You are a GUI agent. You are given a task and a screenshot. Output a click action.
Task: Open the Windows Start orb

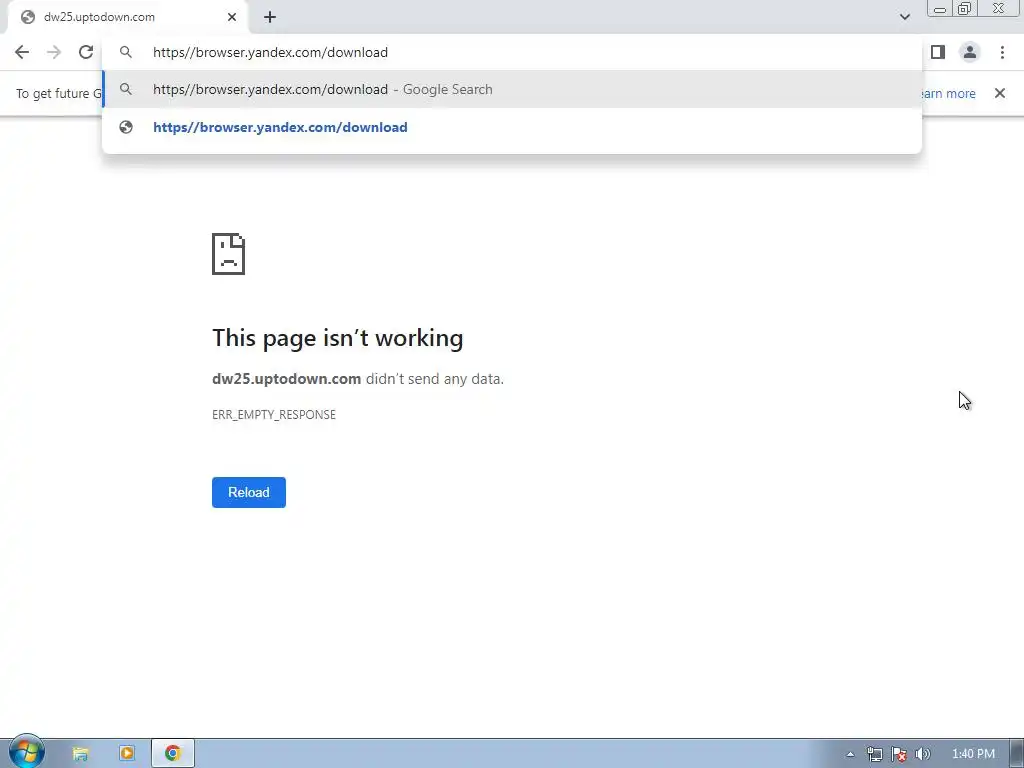(x=26, y=753)
